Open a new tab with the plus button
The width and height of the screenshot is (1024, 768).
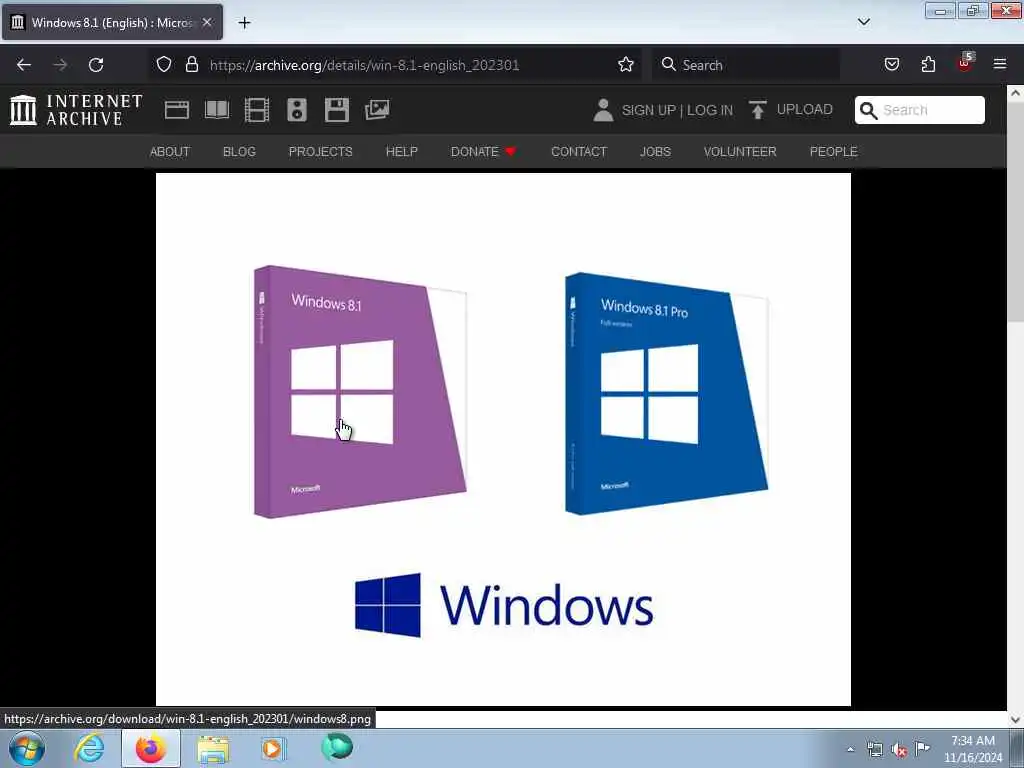244,22
